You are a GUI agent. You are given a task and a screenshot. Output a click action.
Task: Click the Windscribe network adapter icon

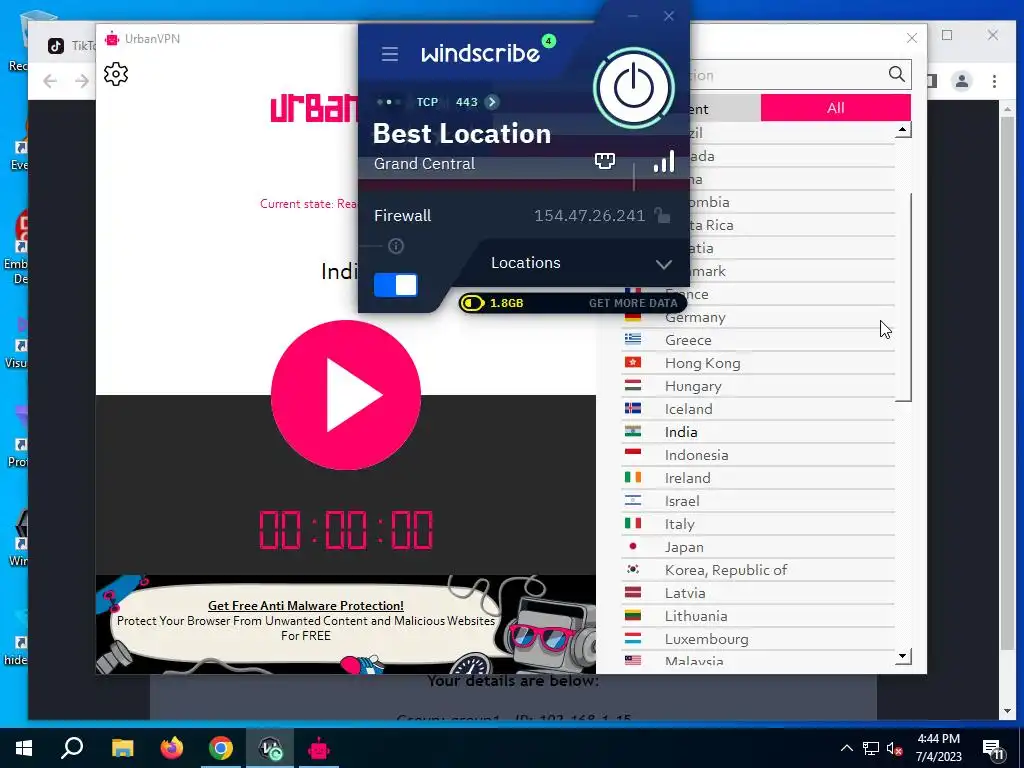click(x=605, y=161)
